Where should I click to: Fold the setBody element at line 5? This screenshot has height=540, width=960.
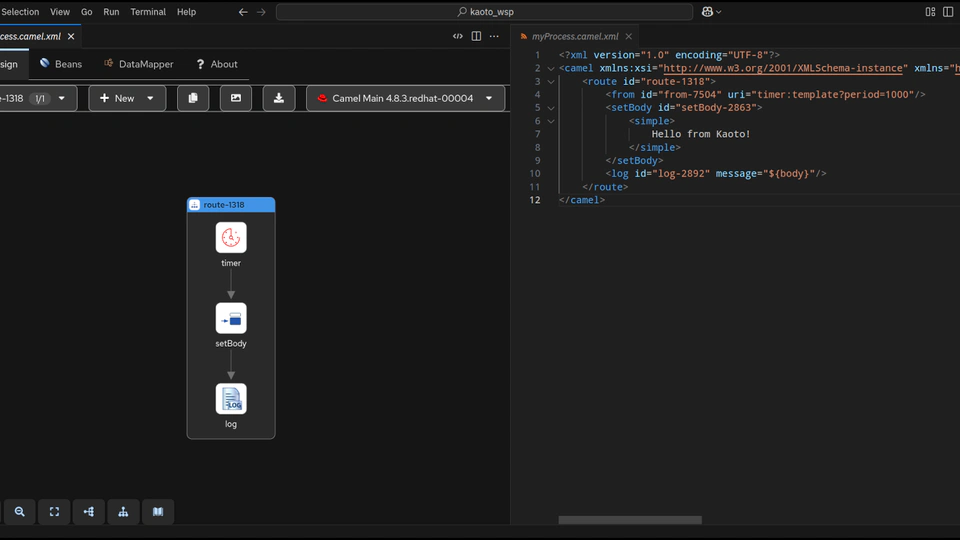pos(550,108)
